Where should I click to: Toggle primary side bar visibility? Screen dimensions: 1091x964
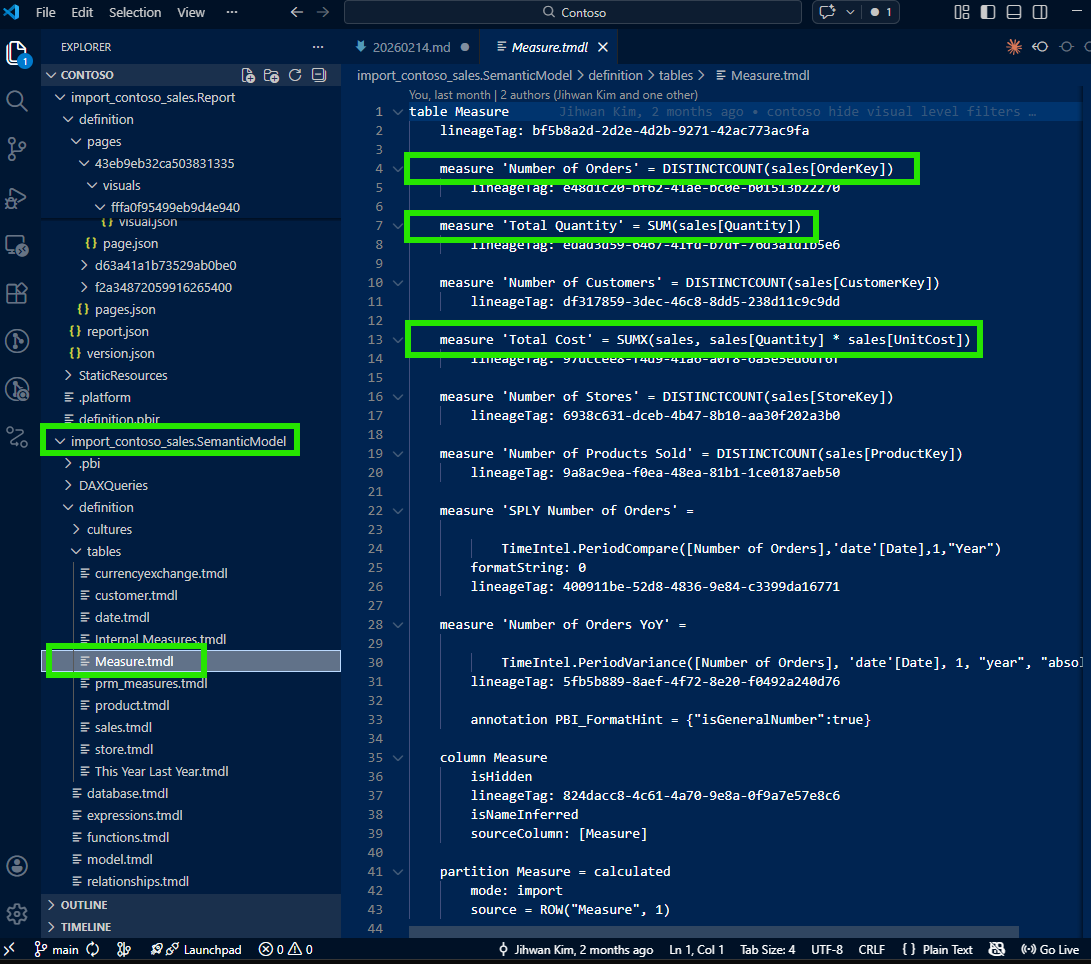(x=987, y=12)
